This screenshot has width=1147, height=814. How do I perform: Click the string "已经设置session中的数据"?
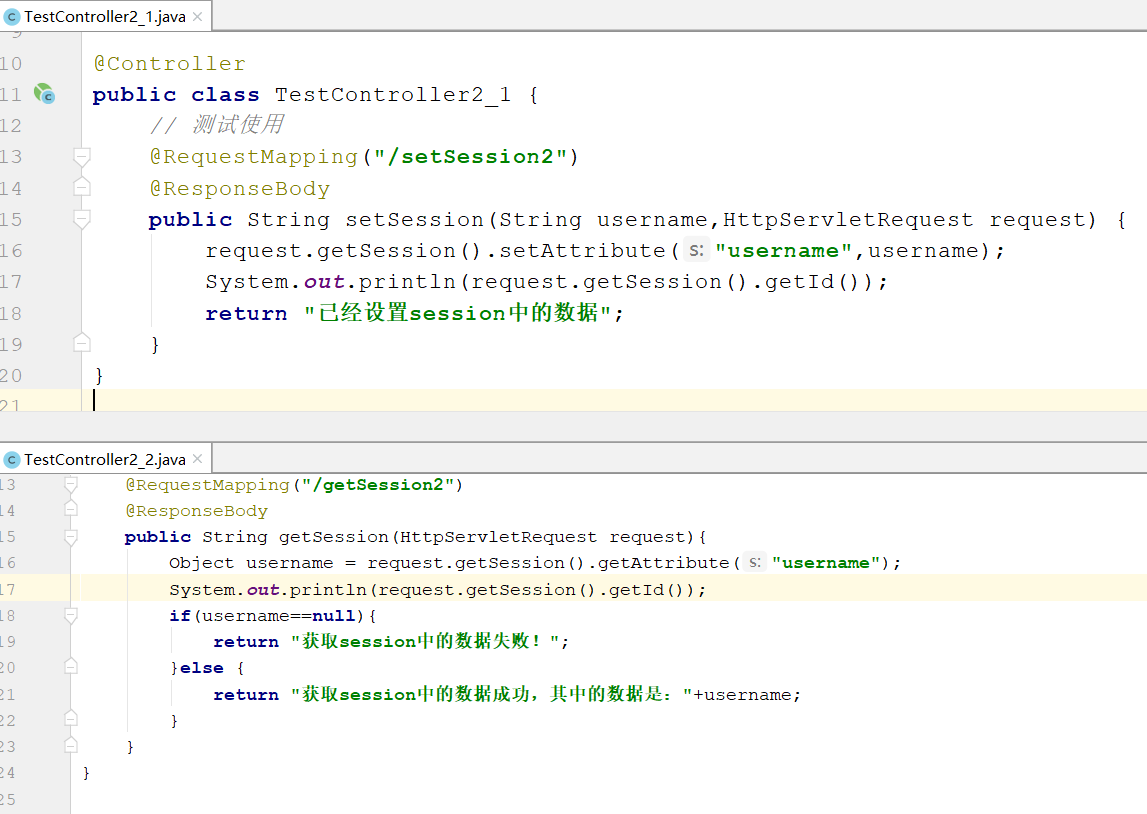[458, 313]
